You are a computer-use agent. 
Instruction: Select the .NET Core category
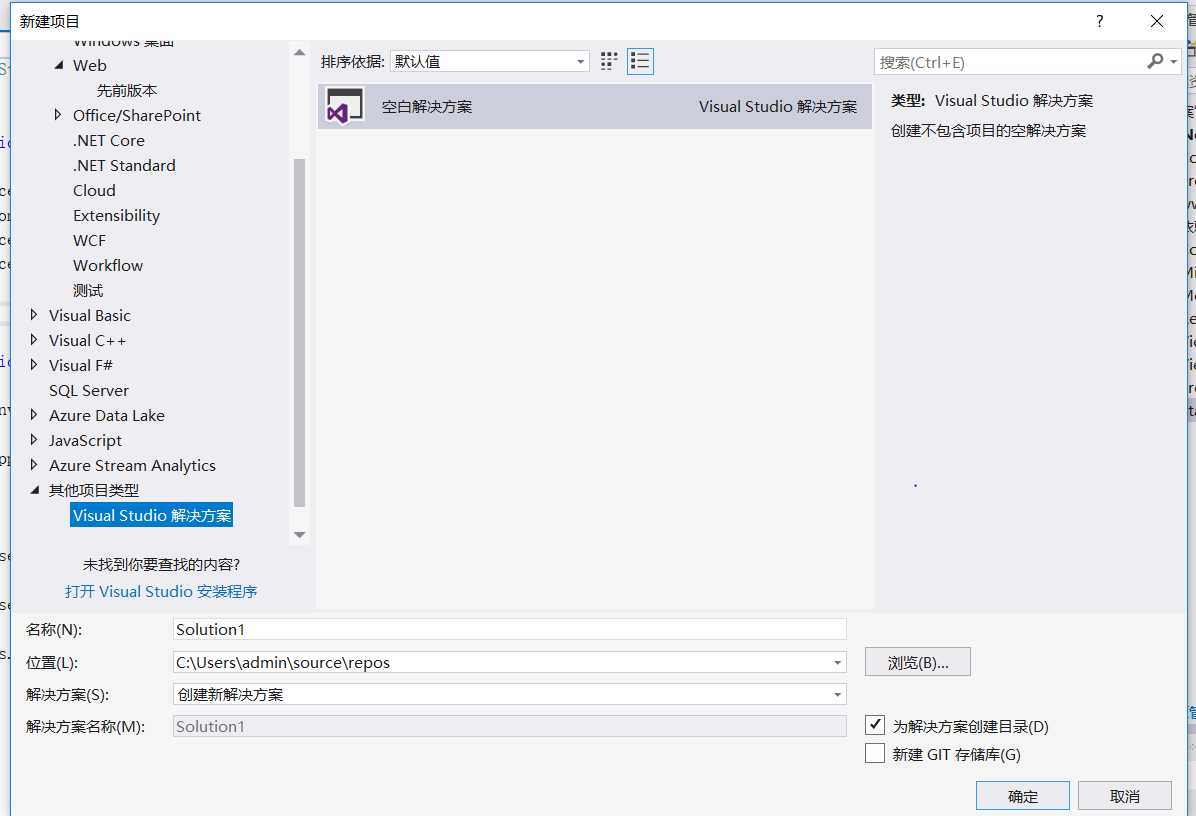point(108,140)
